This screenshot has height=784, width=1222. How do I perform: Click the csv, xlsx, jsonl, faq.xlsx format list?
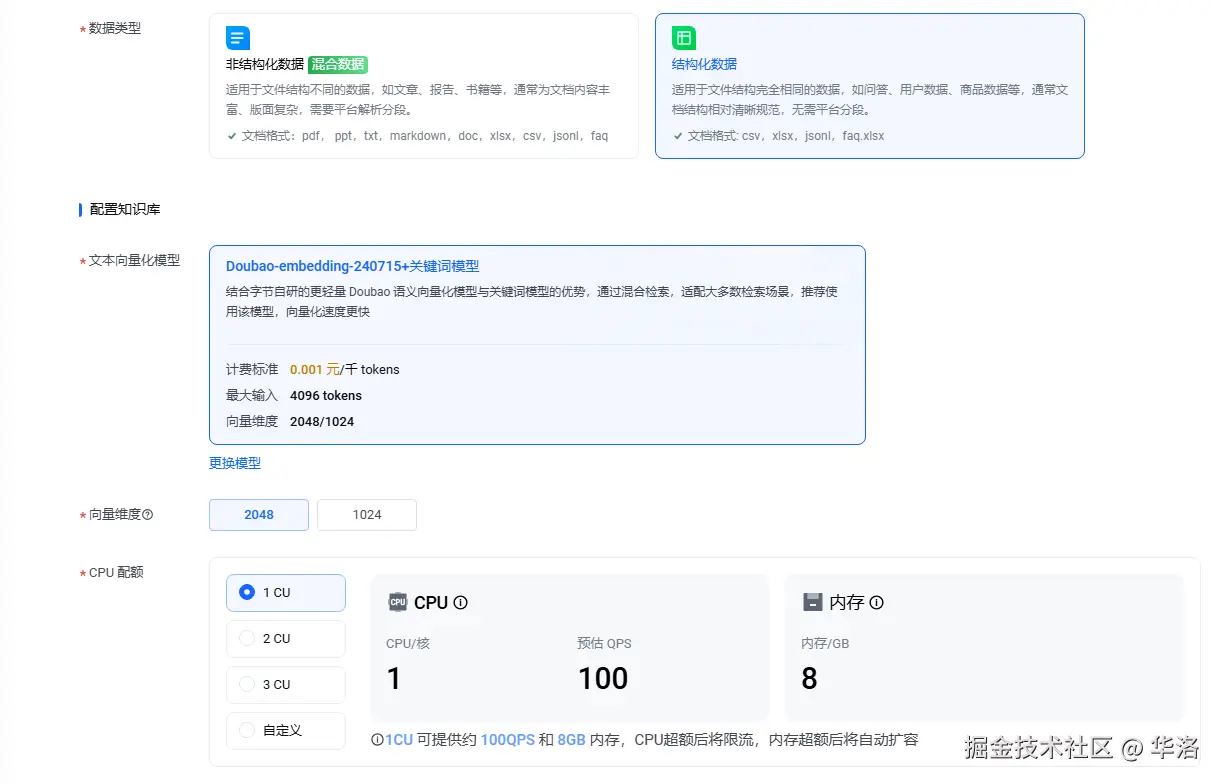[813, 136]
